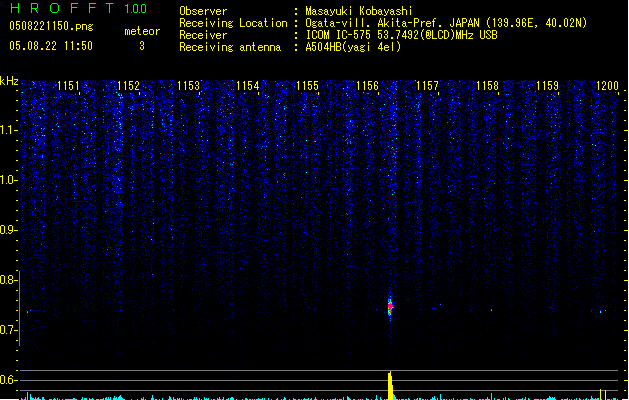Click the 1159 time axis marker
This screenshot has height=400, width=629.
(547, 86)
